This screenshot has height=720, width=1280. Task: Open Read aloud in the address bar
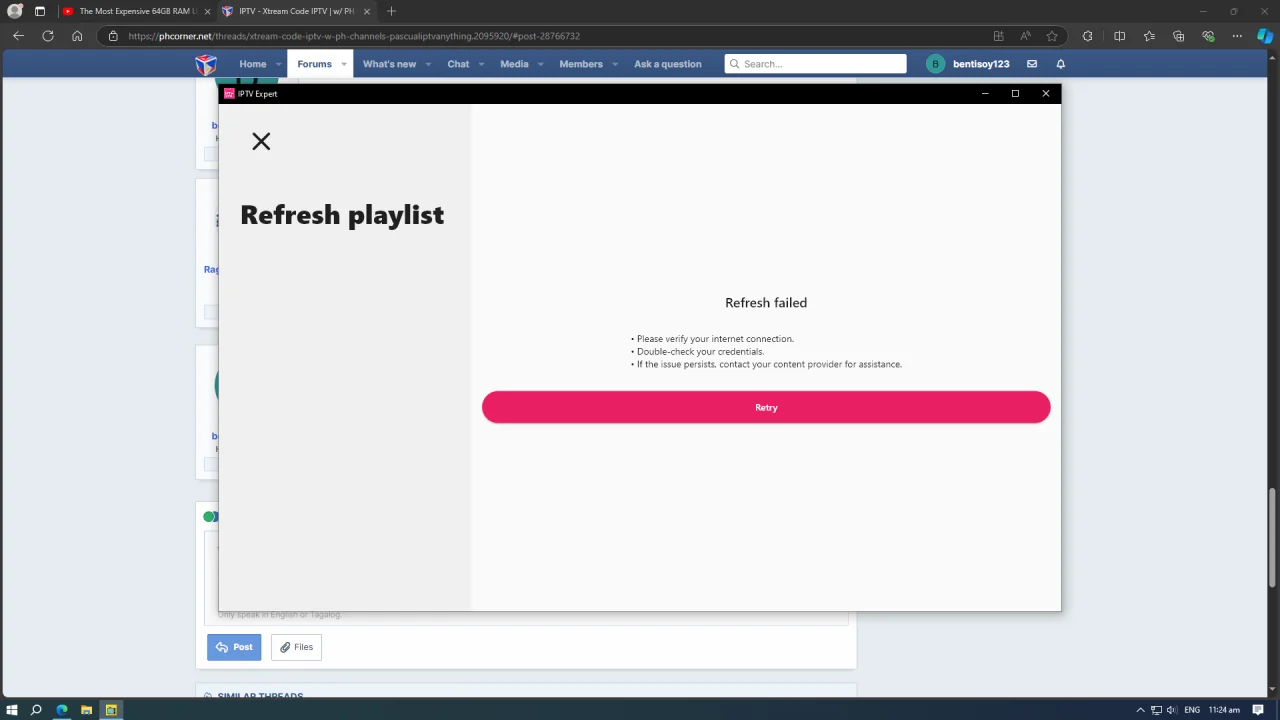tap(1025, 36)
